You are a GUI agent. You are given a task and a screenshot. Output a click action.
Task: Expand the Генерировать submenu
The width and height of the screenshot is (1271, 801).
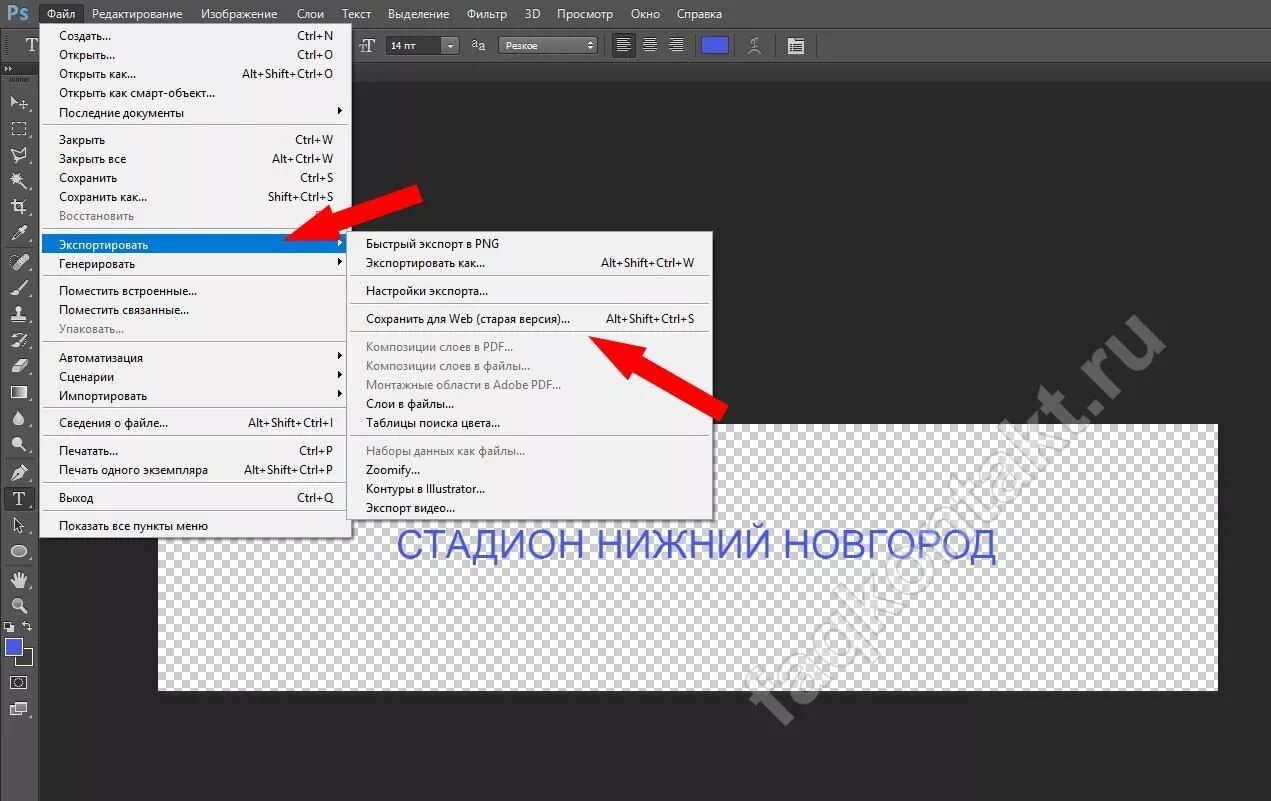pos(195,264)
